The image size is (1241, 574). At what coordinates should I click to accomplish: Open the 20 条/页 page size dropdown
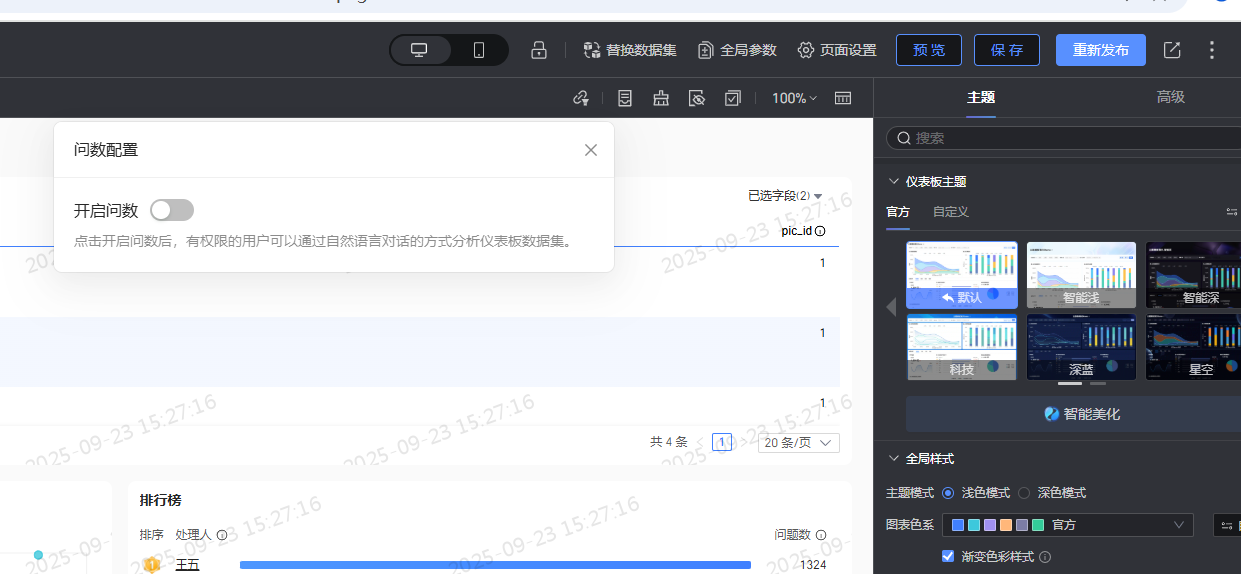pos(798,442)
